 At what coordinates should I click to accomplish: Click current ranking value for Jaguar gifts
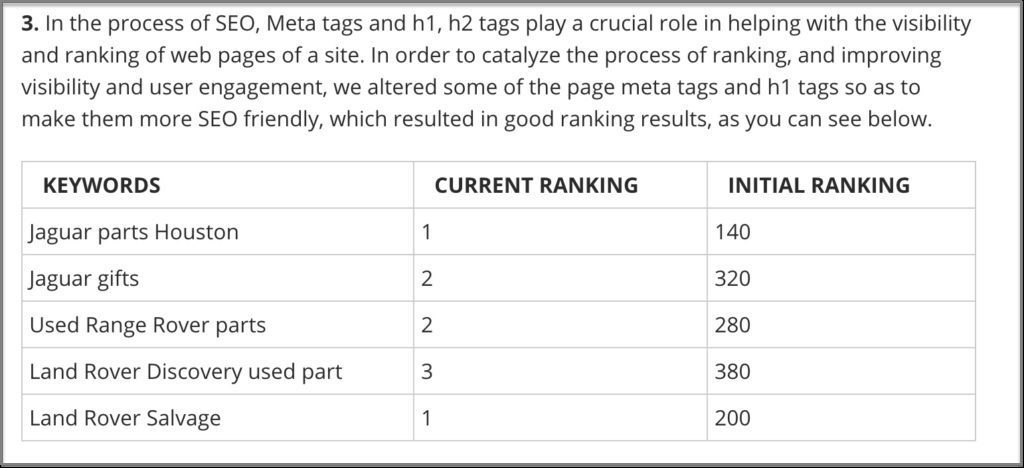pyautogui.click(x=427, y=278)
